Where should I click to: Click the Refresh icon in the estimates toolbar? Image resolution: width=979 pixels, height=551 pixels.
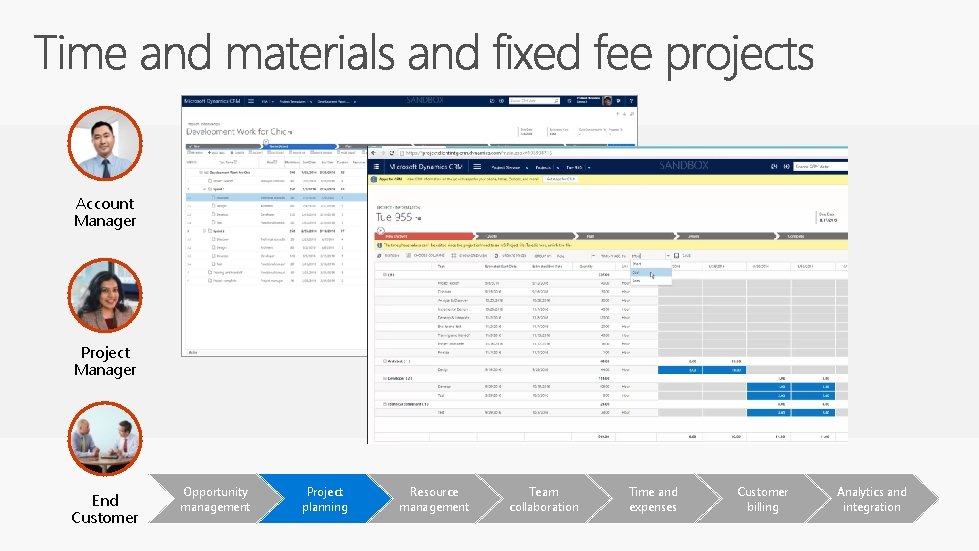(379, 256)
